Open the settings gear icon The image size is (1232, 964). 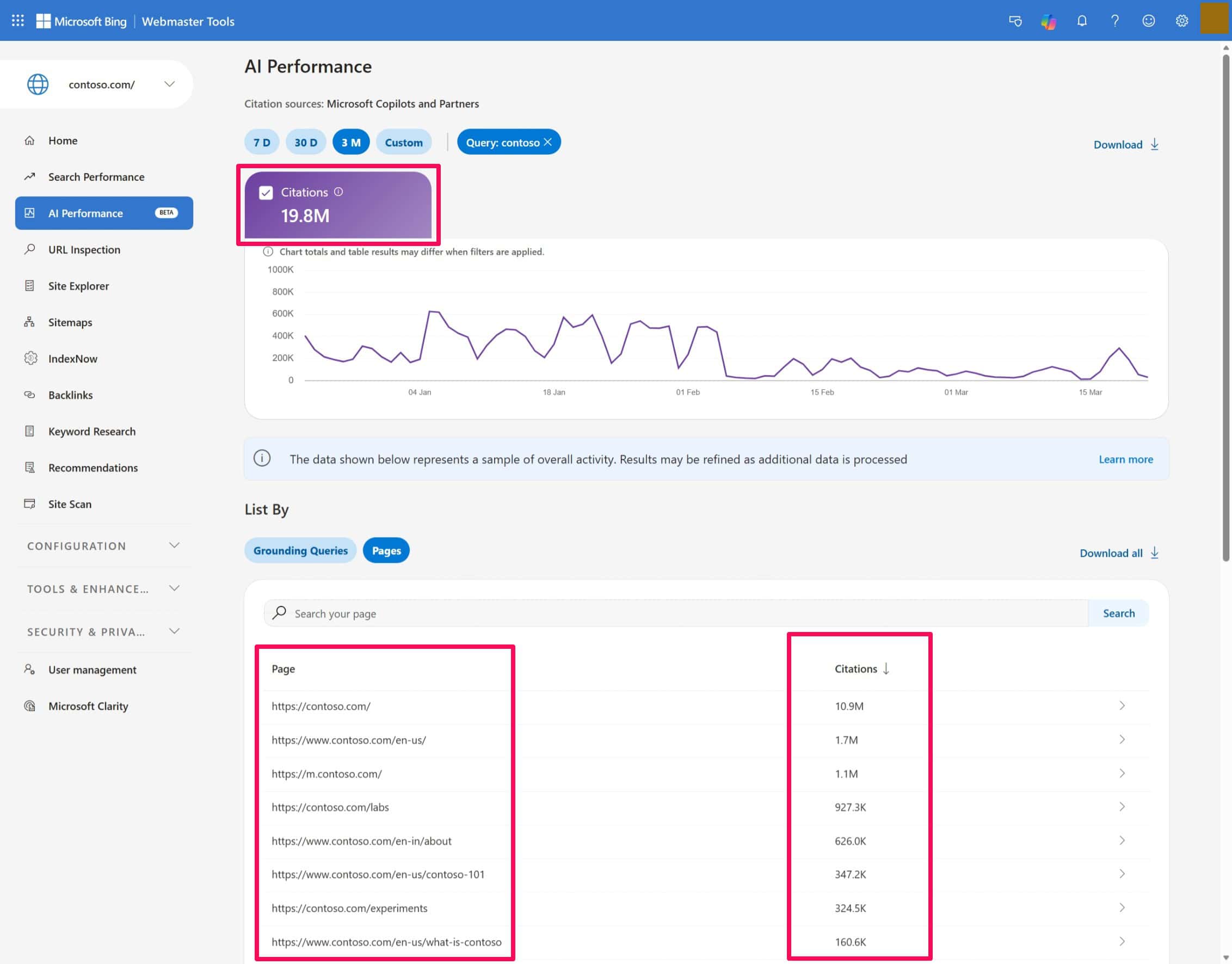click(x=1182, y=21)
